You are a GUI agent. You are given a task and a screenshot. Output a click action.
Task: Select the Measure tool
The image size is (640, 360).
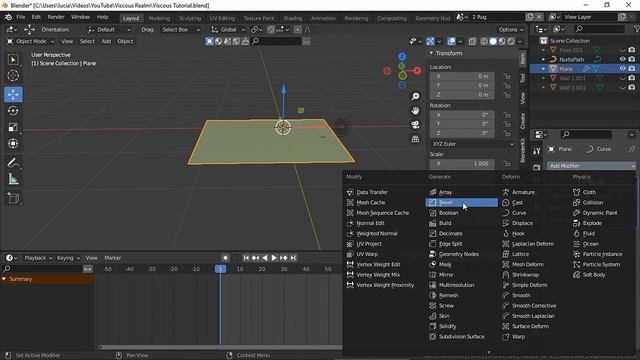click(x=13, y=179)
